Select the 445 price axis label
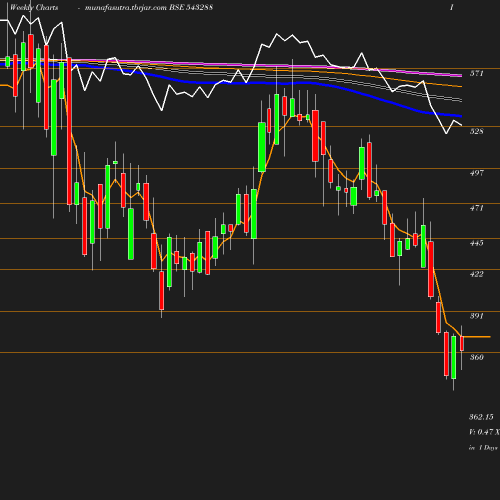This screenshot has width=500, height=500. 476,243
